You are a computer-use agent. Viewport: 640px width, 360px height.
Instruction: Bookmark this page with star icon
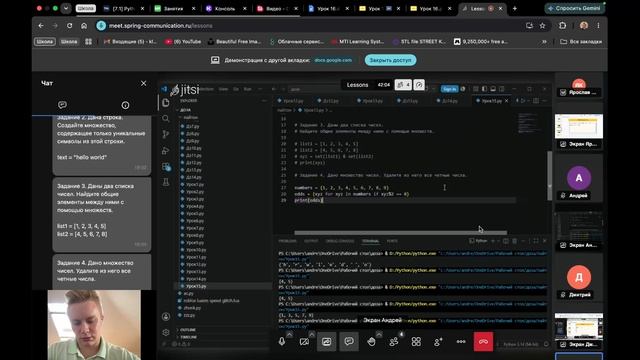tap(542, 25)
